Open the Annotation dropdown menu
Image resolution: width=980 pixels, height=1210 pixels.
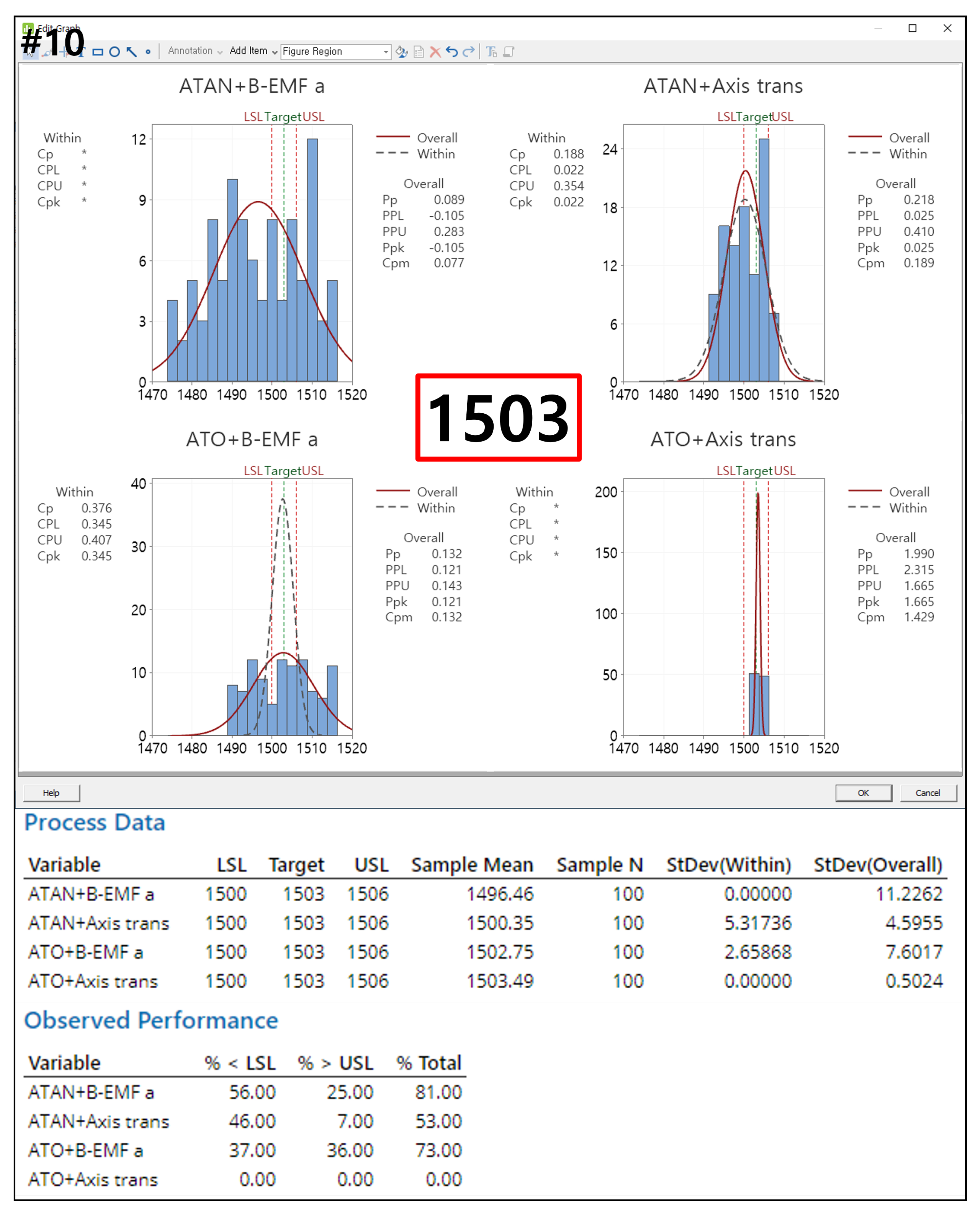(x=195, y=51)
